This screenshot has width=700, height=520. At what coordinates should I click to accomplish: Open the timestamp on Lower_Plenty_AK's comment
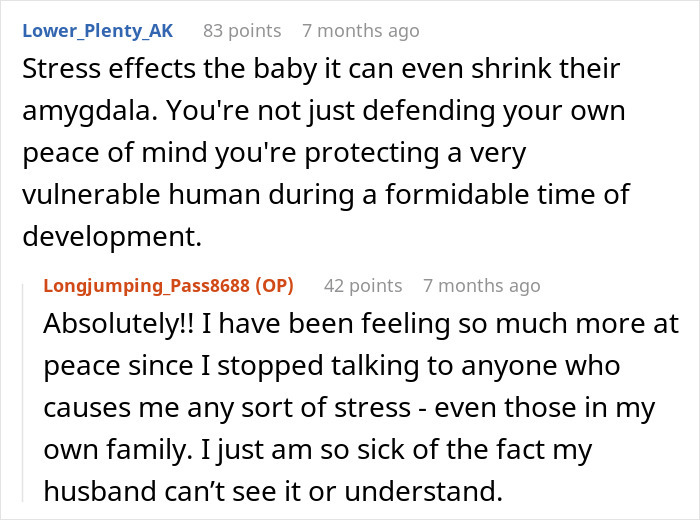point(360,31)
